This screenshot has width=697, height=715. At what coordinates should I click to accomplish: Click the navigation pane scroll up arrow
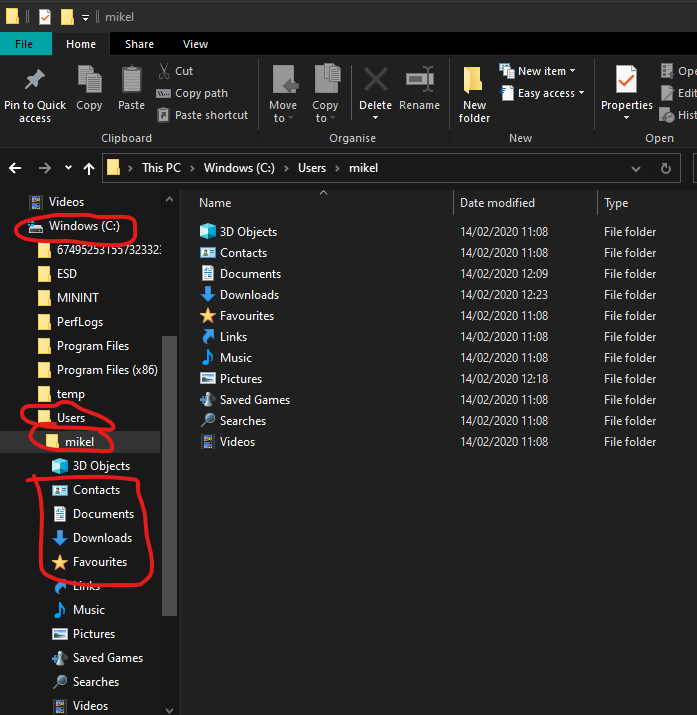coord(169,199)
